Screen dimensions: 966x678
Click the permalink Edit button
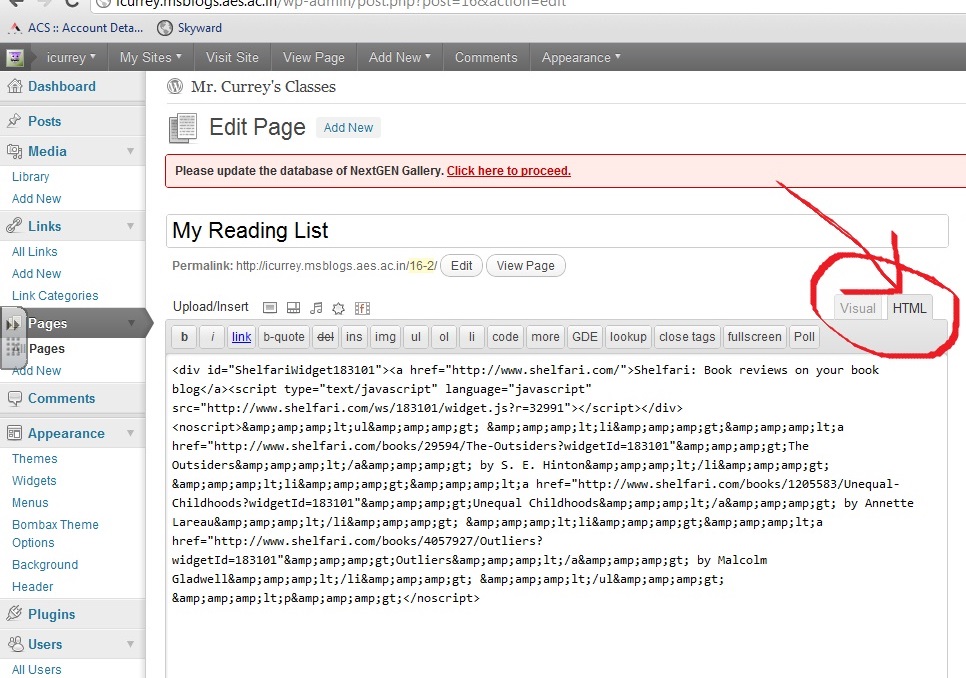coord(461,265)
